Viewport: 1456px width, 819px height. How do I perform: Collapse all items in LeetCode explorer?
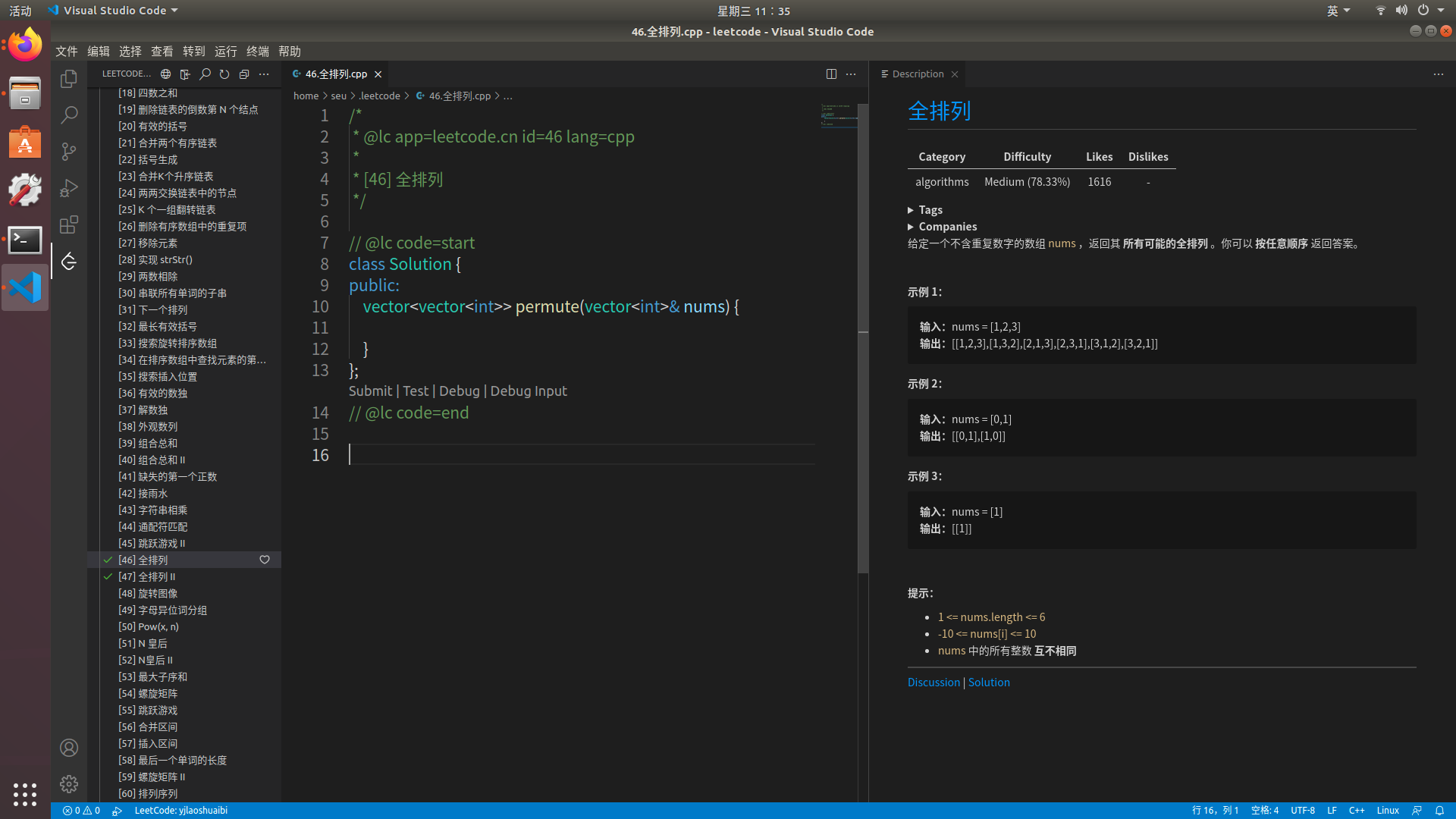(x=244, y=74)
